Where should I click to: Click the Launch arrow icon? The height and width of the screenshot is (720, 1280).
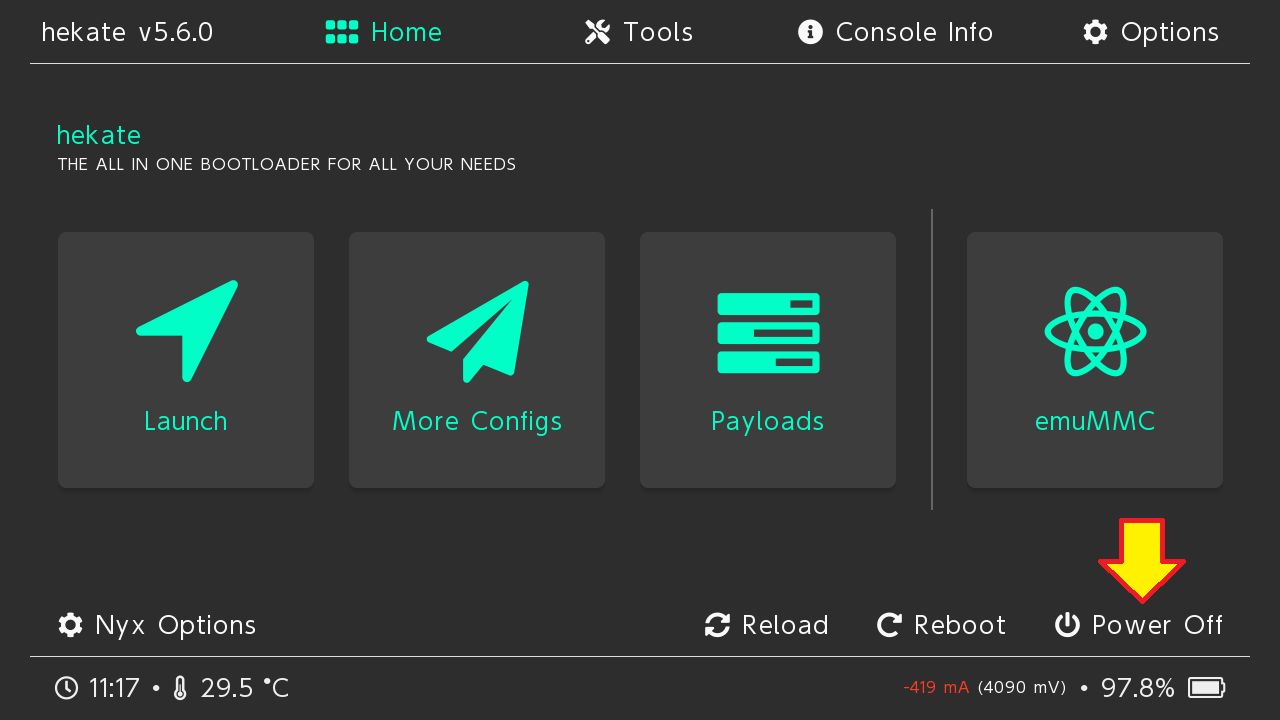(187, 330)
